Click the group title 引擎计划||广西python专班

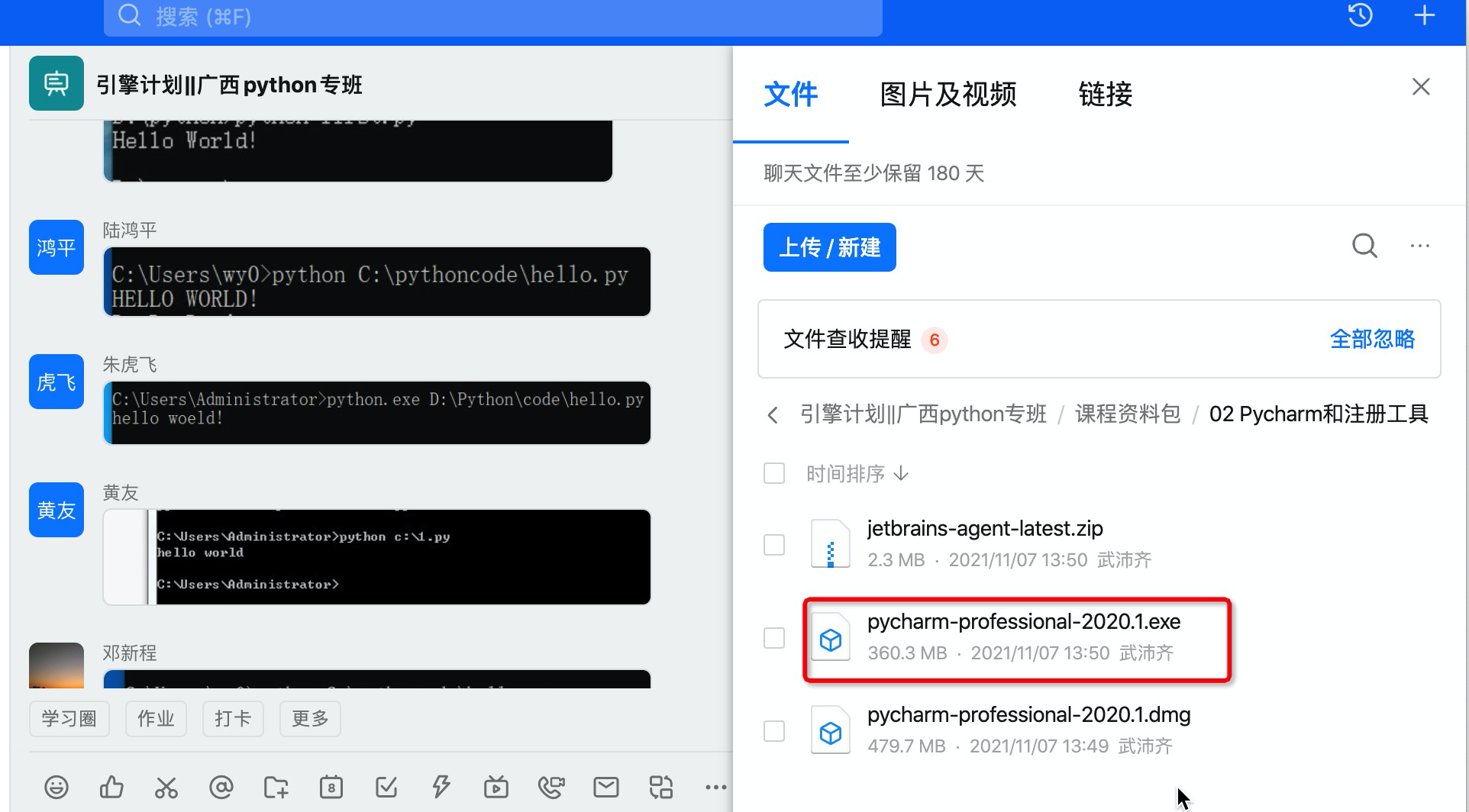pos(229,85)
